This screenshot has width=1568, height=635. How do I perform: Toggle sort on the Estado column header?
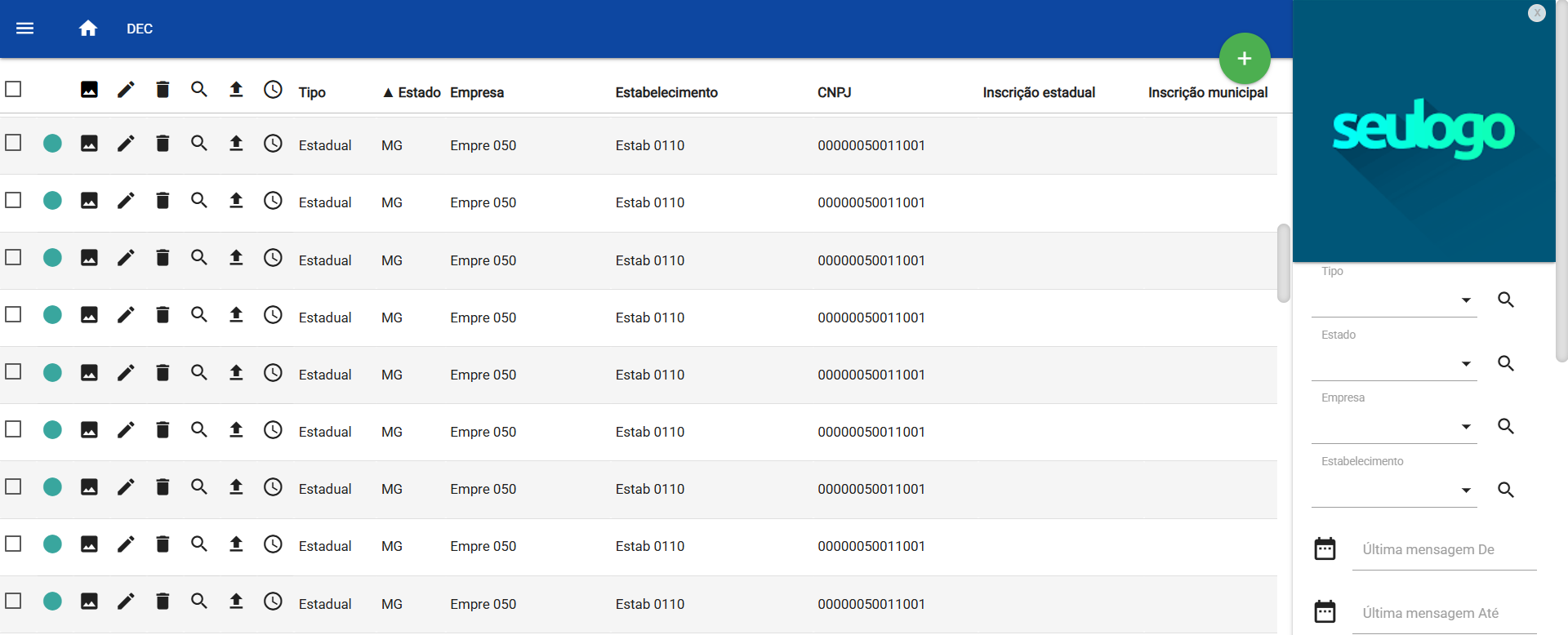[412, 92]
